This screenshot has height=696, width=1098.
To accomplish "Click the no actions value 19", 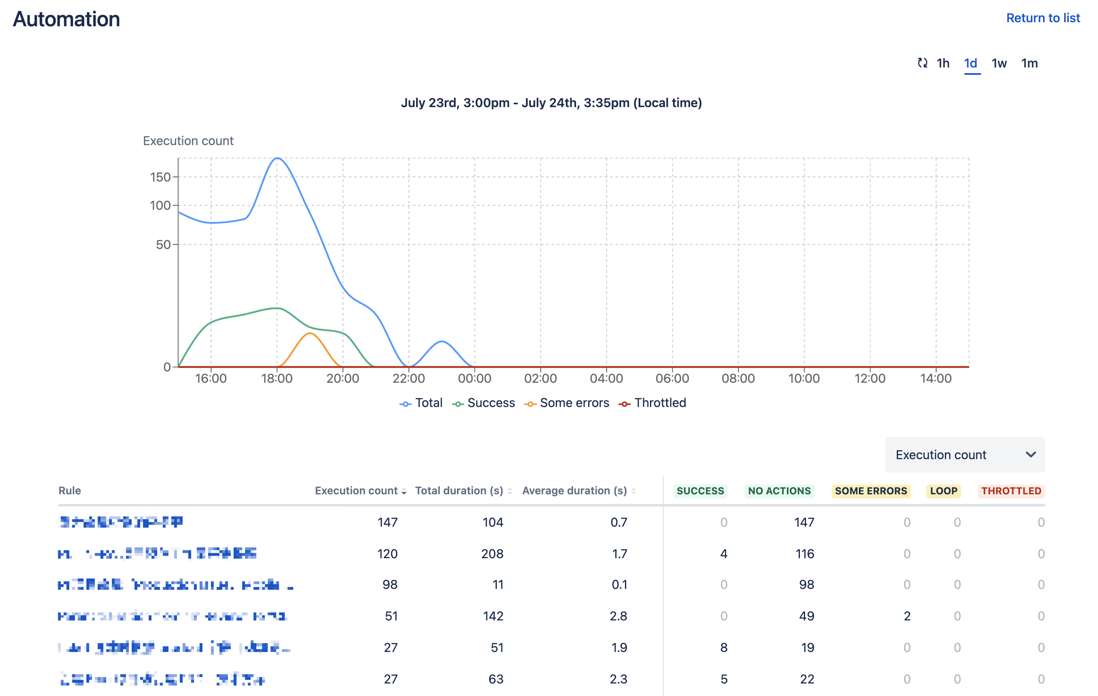I will (x=807, y=648).
